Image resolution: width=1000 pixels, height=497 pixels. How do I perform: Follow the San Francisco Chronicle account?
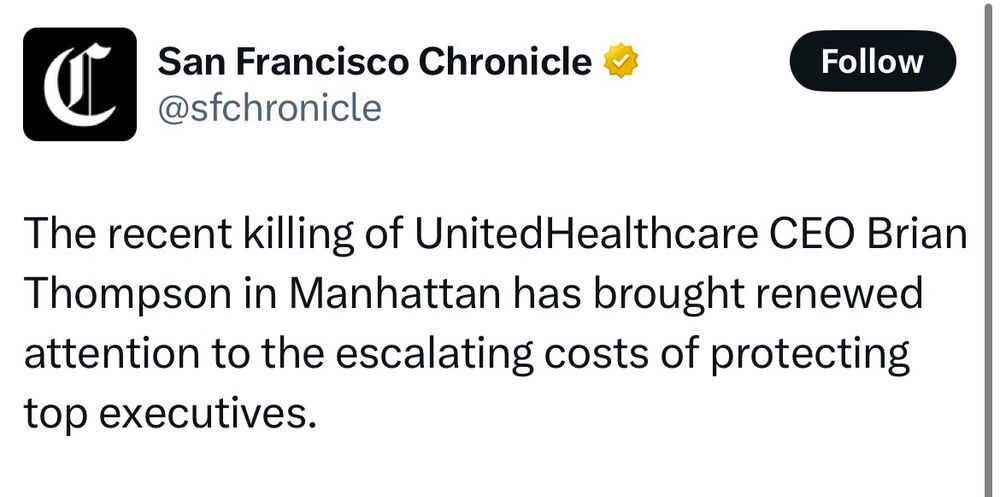point(872,61)
